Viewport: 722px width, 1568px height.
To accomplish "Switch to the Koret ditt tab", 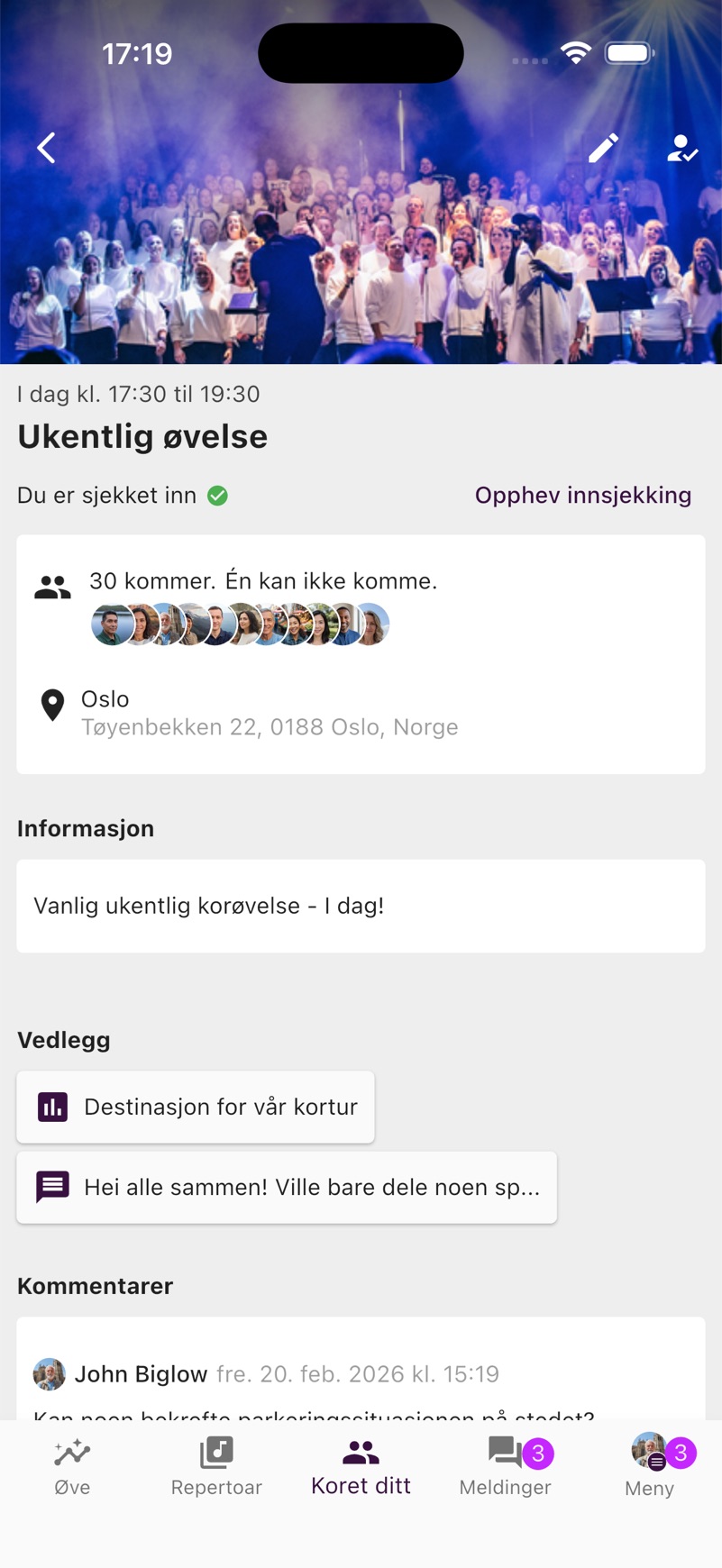I will pyautogui.click(x=361, y=1464).
